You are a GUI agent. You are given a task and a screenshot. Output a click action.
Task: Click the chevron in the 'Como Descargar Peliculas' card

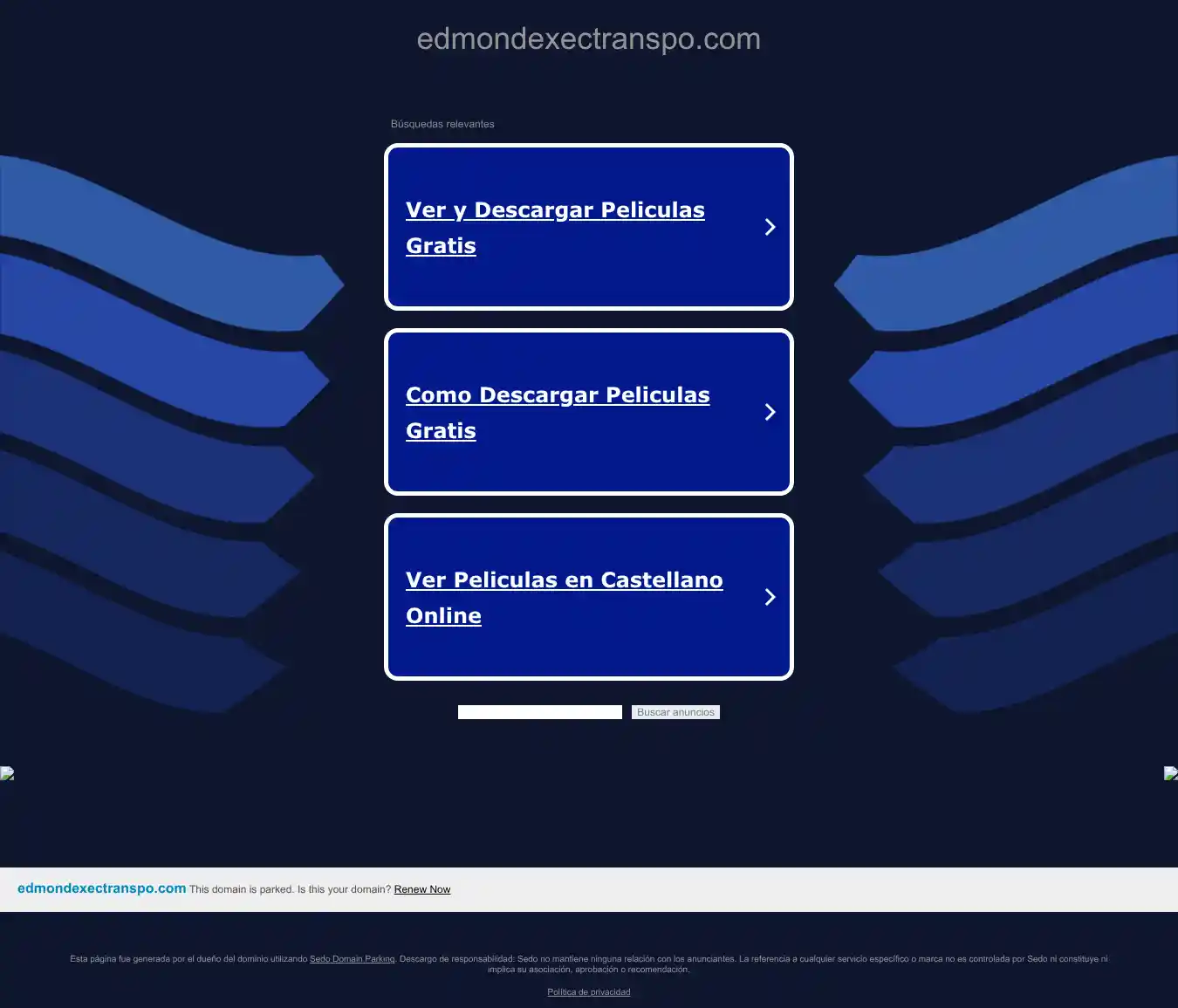pyautogui.click(x=770, y=412)
